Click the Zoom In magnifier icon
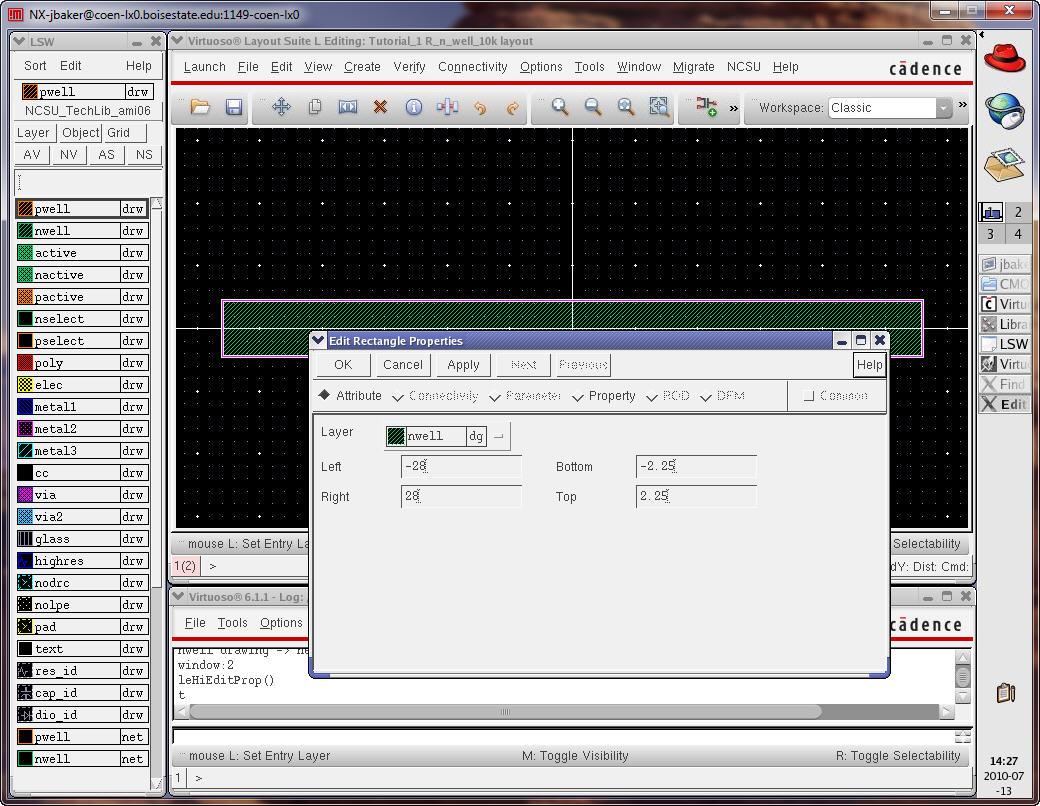Screen dimensions: 1040x806 (x=560, y=107)
